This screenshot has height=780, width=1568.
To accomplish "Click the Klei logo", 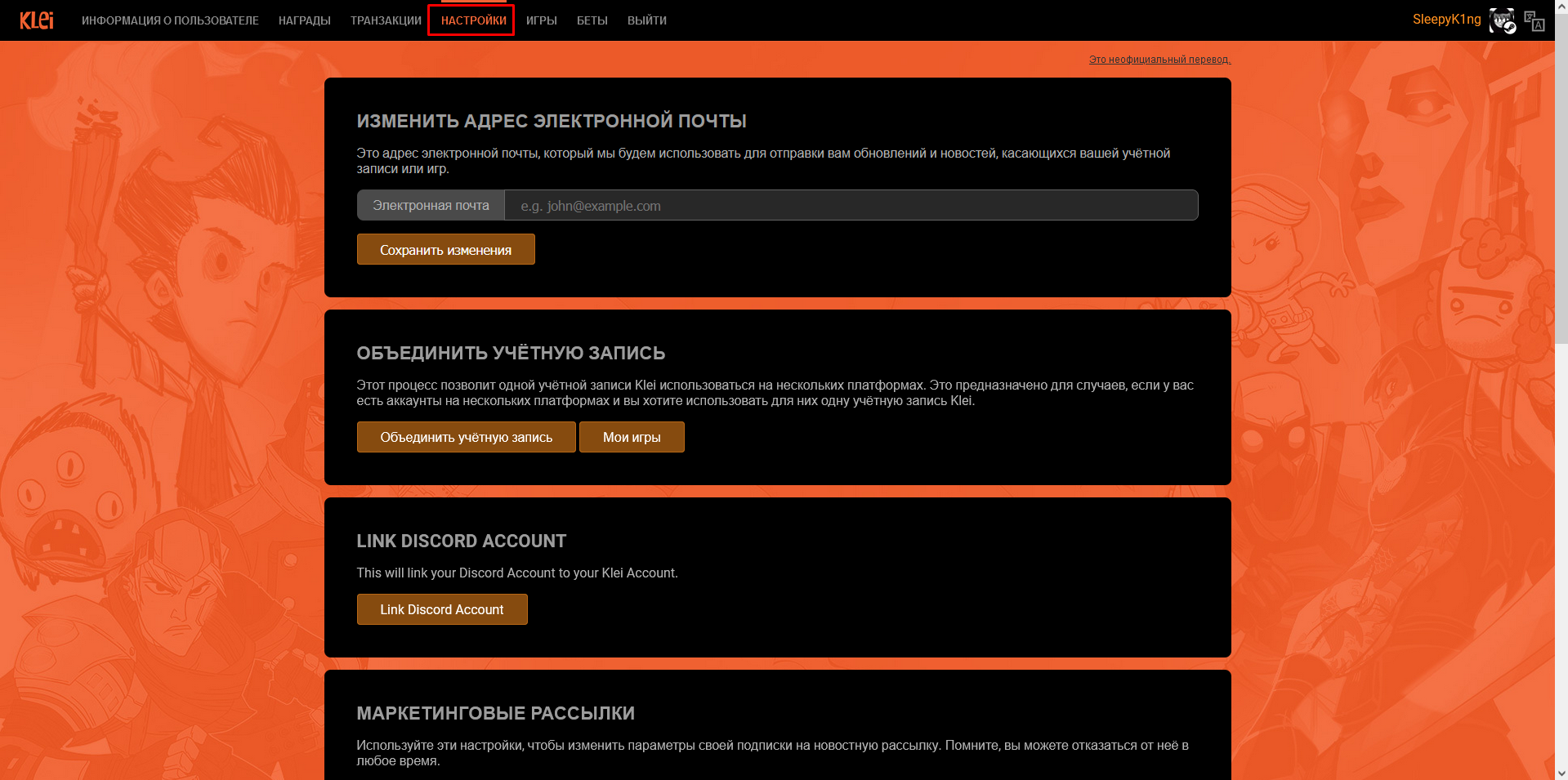I will pyautogui.click(x=37, y=20).
